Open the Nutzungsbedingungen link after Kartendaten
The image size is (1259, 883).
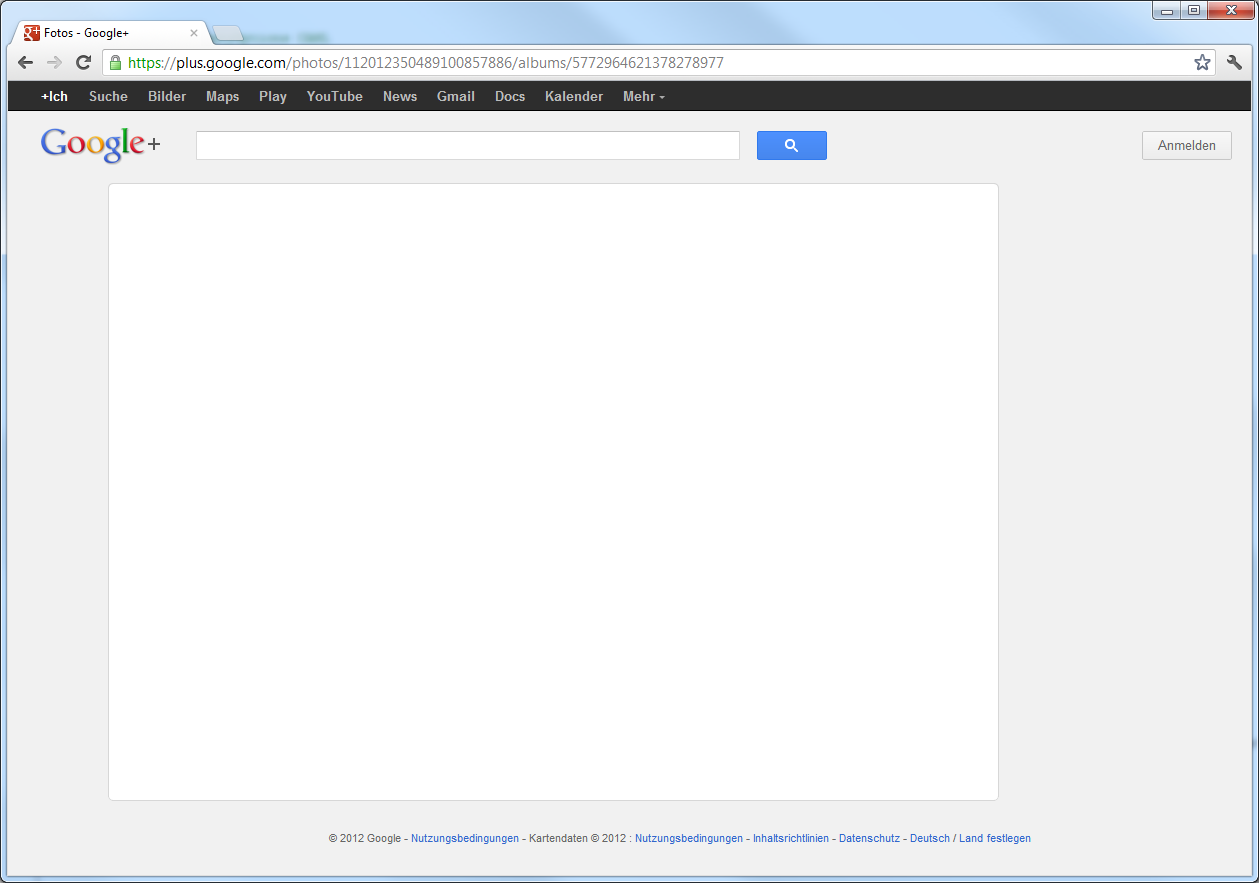coord(689,839)
